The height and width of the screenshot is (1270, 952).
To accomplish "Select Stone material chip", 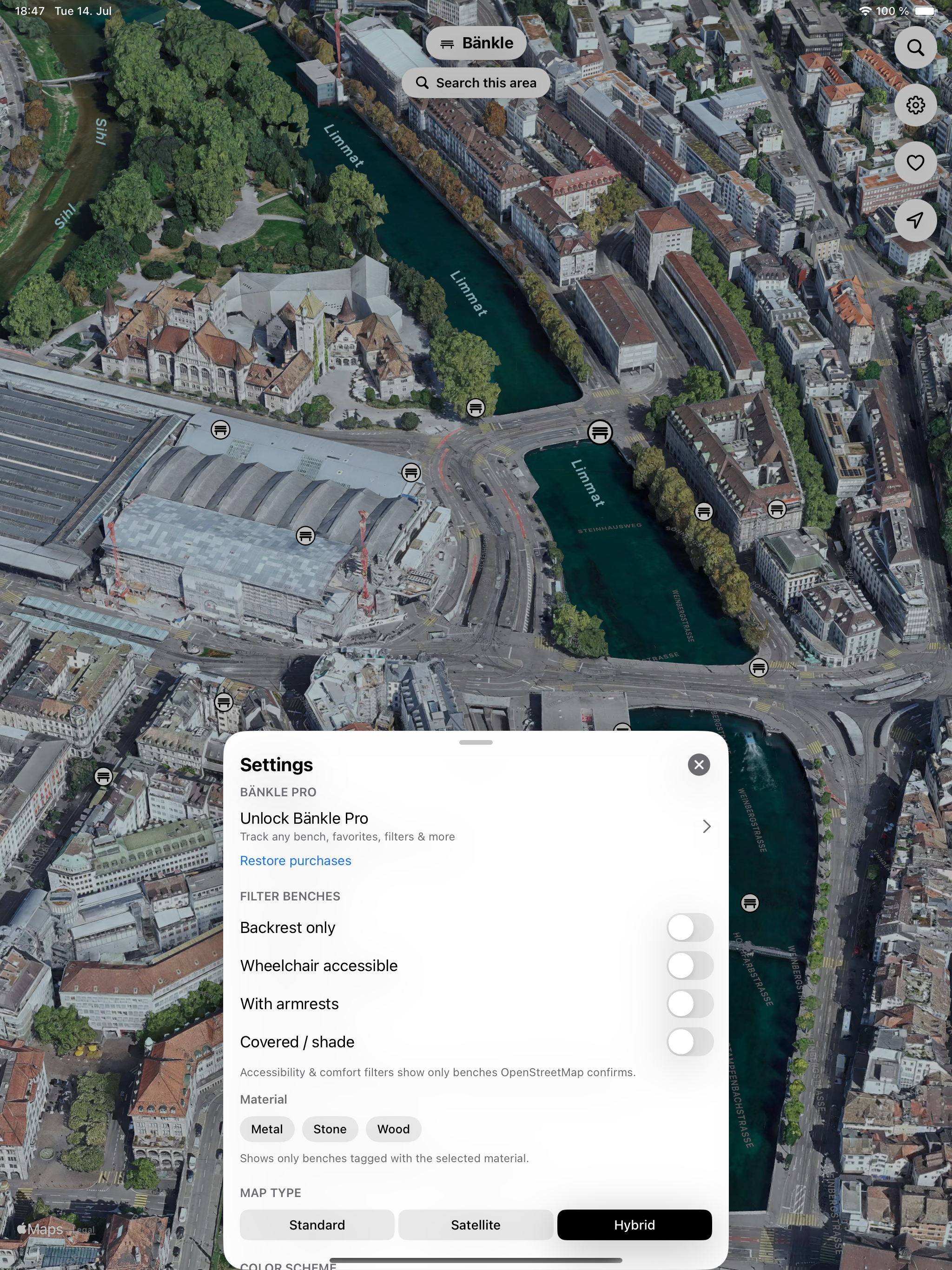I will coord(330,1129).
